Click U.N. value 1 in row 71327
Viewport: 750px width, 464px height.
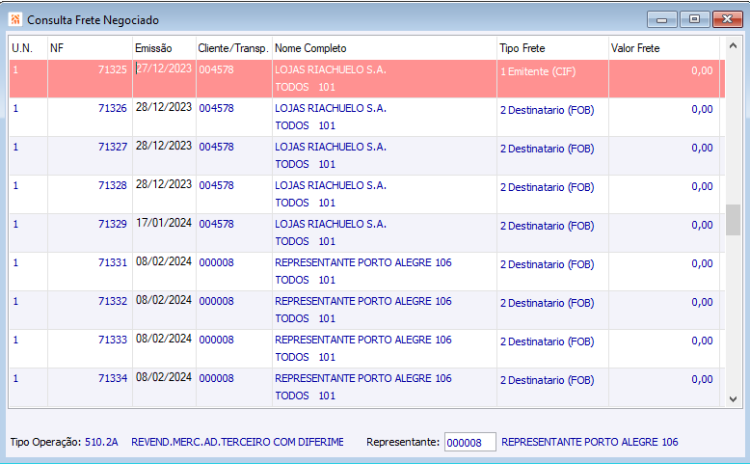pos(16,147)
